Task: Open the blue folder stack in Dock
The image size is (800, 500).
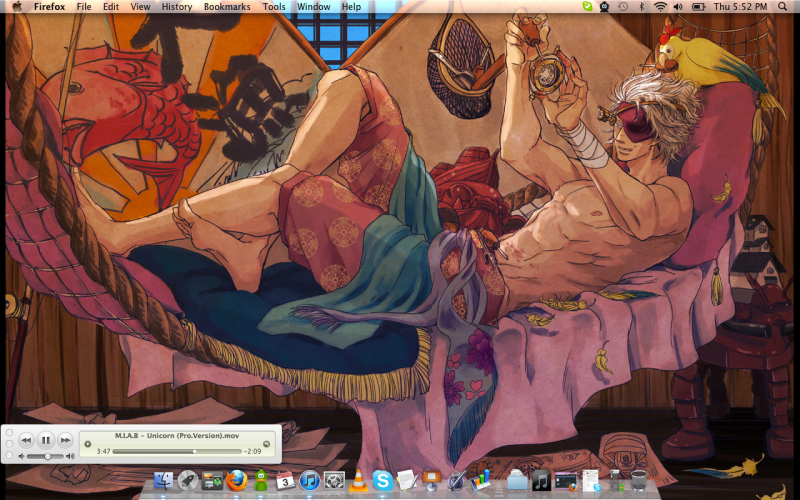Action: (x=517, y=481)
